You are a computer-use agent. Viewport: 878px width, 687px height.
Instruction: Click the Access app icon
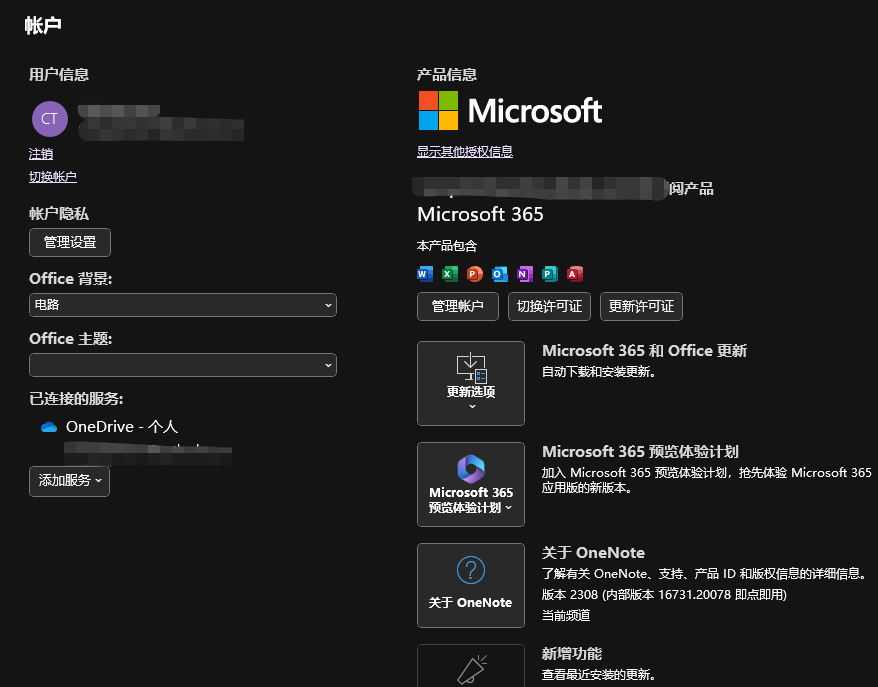[575, 274]
